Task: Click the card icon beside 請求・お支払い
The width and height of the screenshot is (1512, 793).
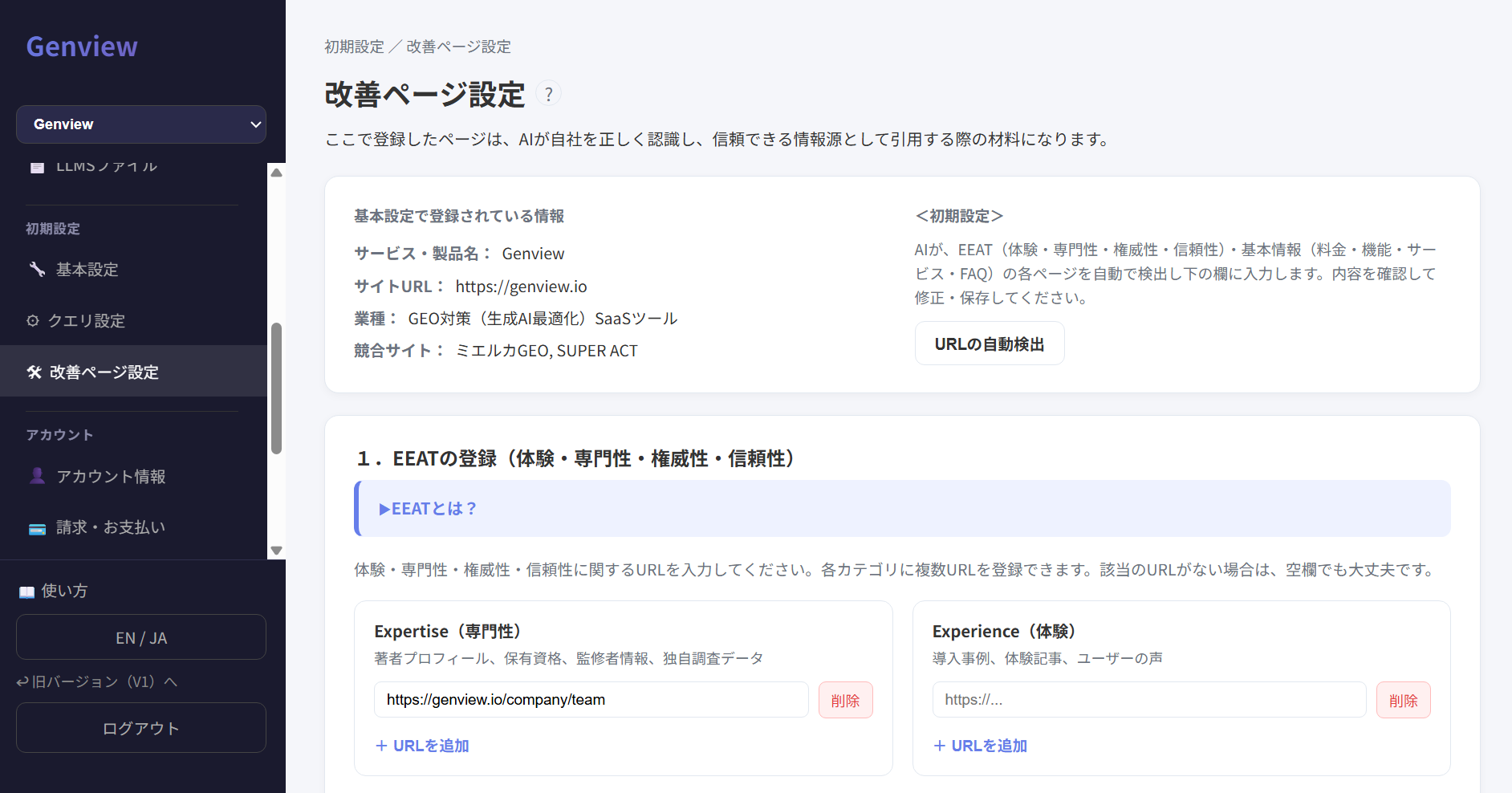Action: (x=37, y=528)
